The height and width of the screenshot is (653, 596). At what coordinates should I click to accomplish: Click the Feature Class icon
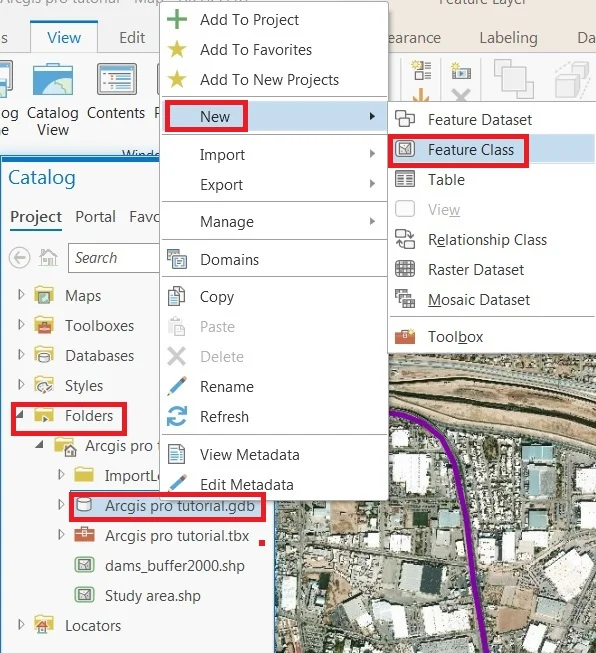coord(405,149)
